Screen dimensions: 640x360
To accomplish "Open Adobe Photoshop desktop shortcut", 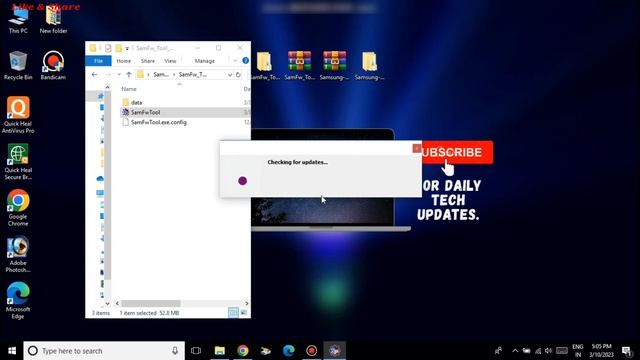I will 18,254.
